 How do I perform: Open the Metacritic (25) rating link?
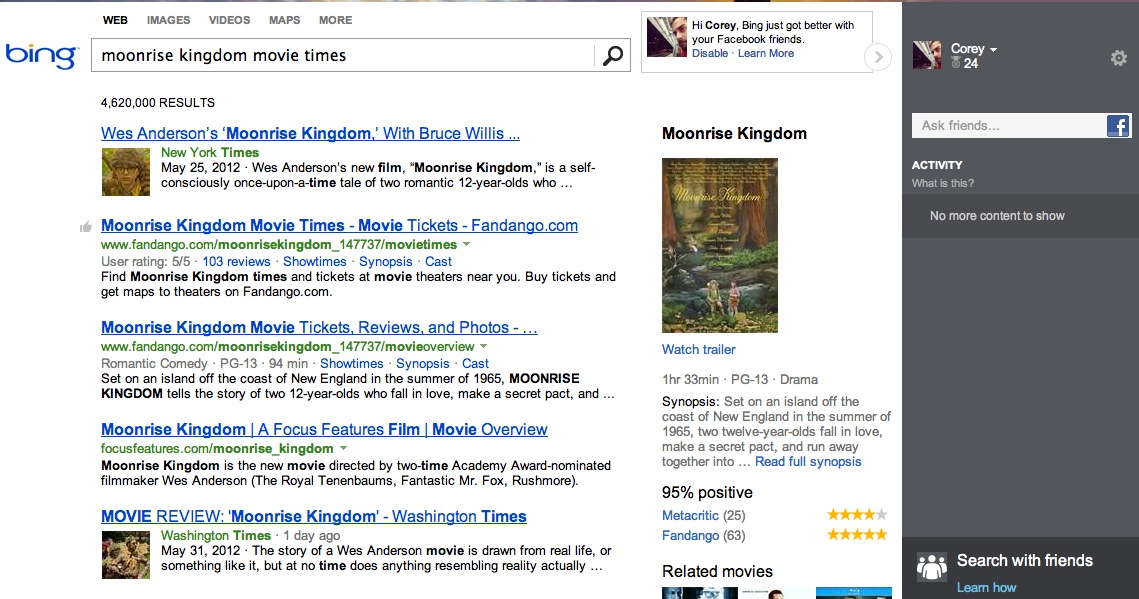[x=703, y=516]
